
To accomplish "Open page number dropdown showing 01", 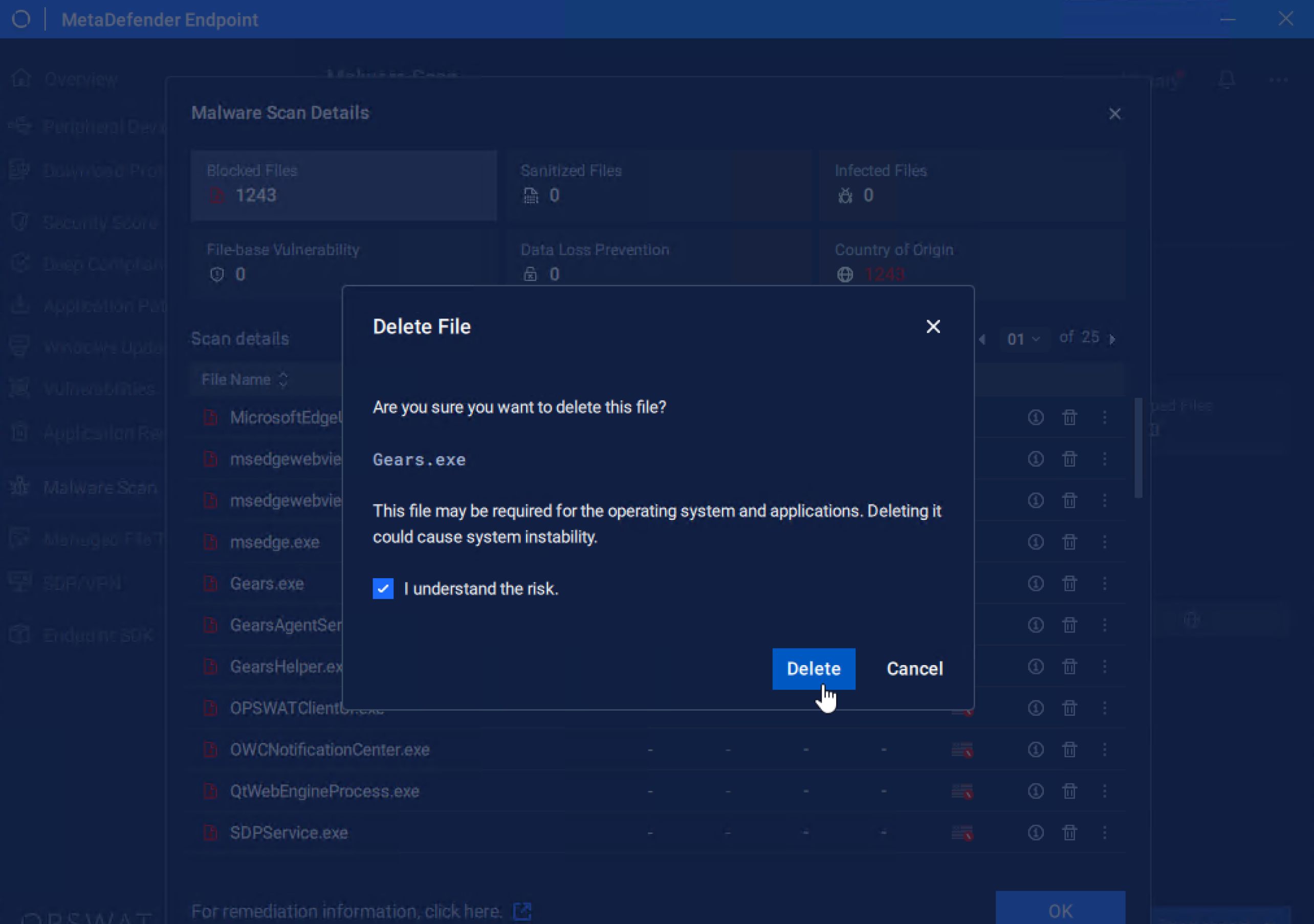I will click(x=1023, y=339).
